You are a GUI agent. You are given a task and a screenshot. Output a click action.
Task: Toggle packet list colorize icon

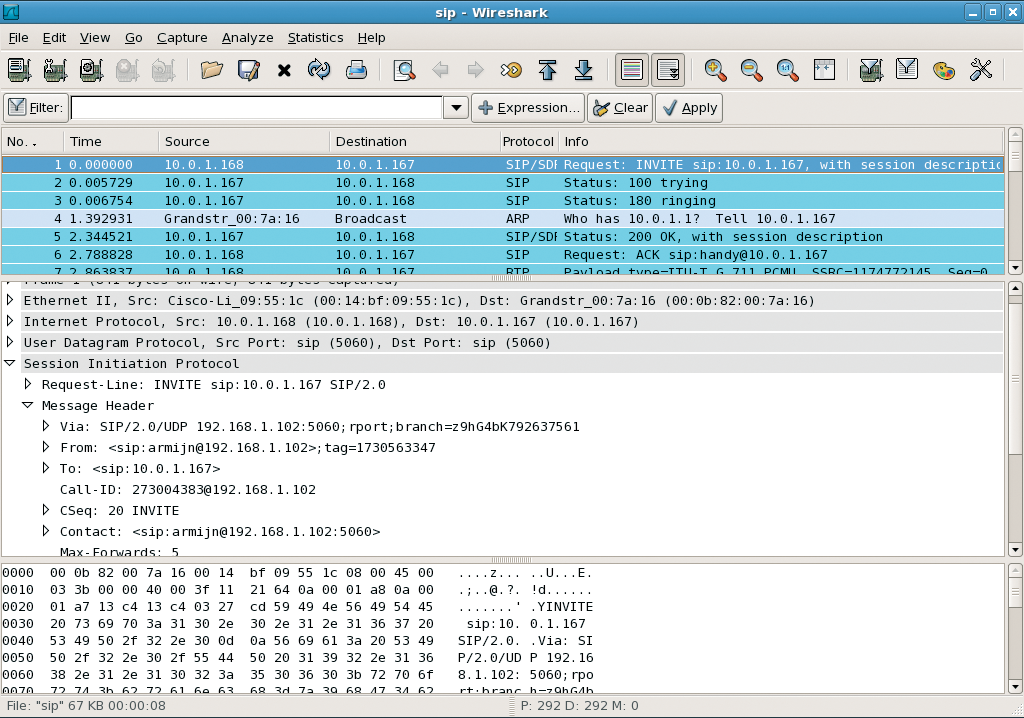pyautogui.click(x=632, y=69)
